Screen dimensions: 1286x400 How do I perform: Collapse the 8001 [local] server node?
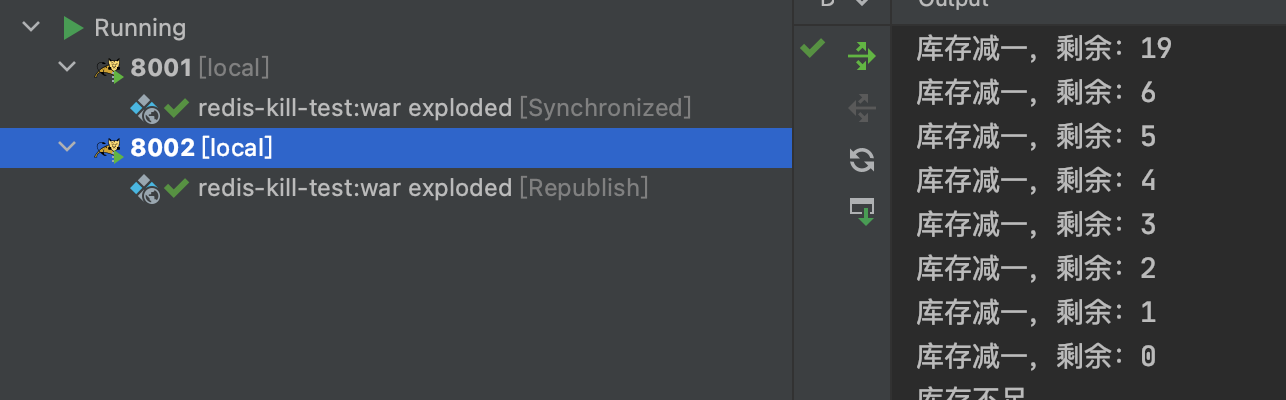(x=67, y=68)
